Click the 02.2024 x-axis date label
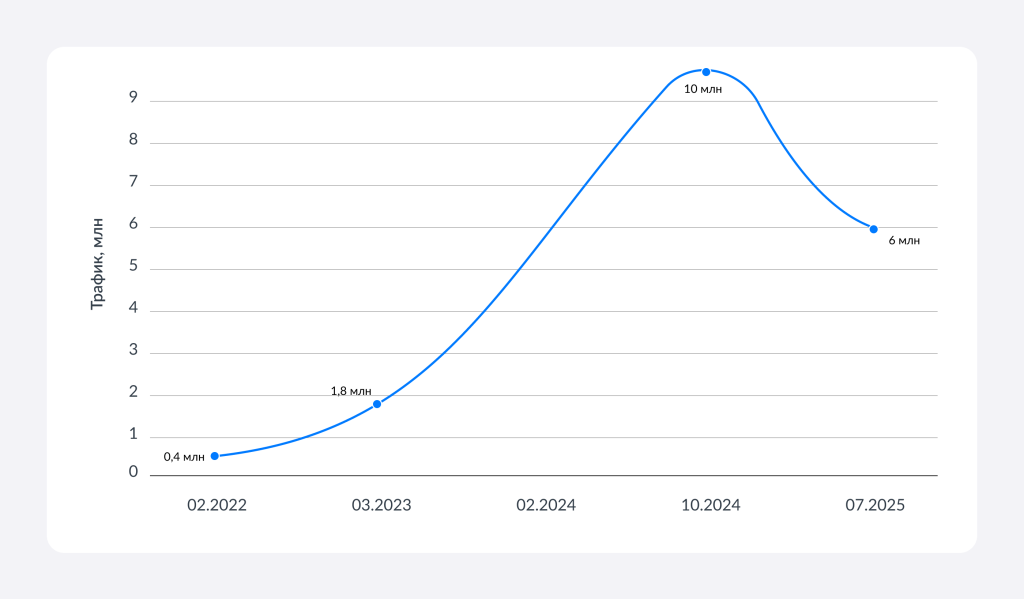The image size is (1024, 599). click(546, 506)
